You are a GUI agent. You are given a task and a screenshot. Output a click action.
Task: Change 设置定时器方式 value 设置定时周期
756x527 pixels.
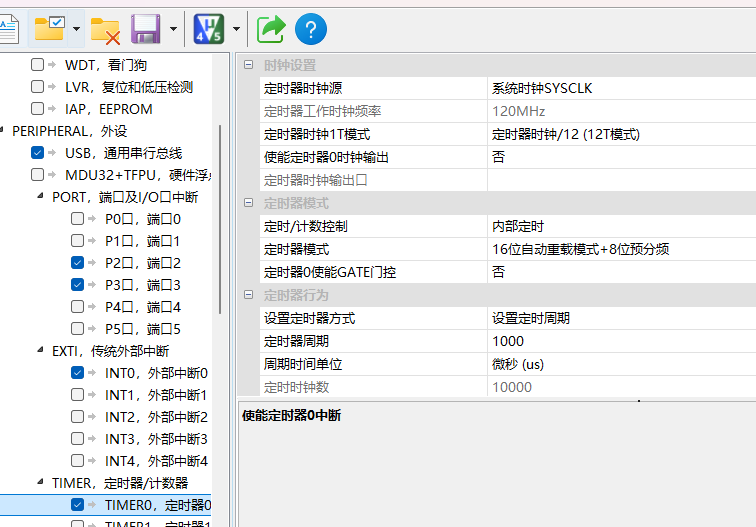pyautogui.click(x=621, y=318)
